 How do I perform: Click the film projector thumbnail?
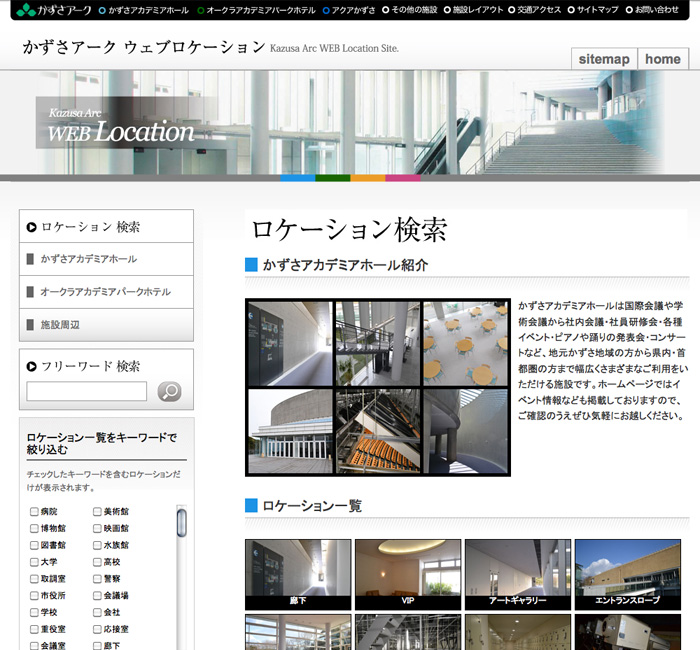coord(628,632)
